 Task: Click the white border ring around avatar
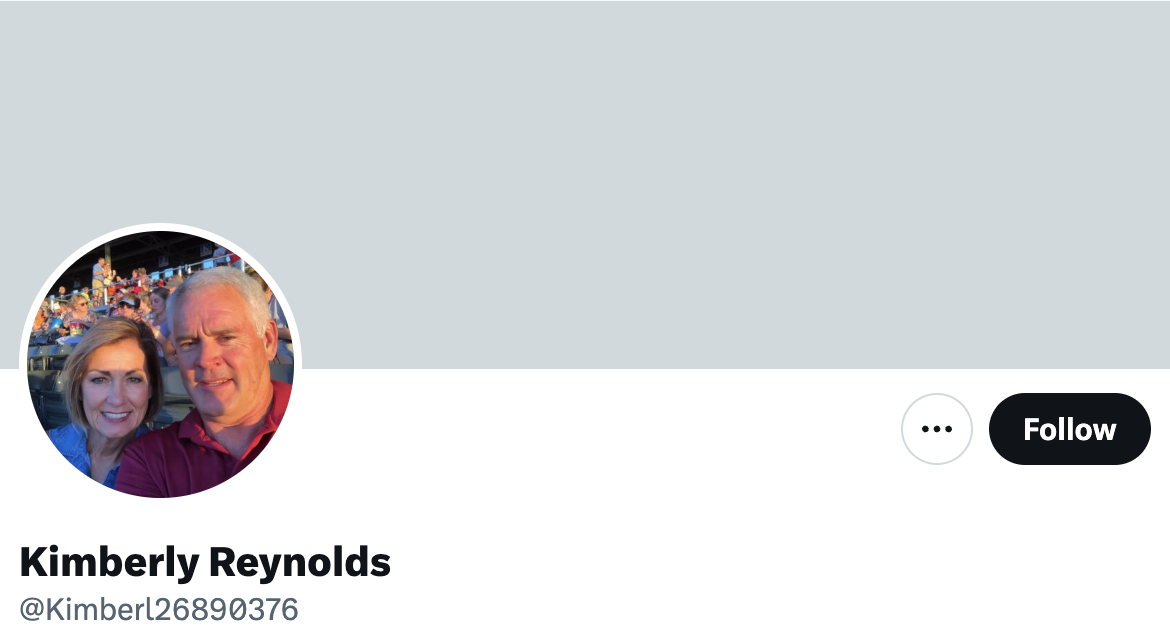(160, 226)
